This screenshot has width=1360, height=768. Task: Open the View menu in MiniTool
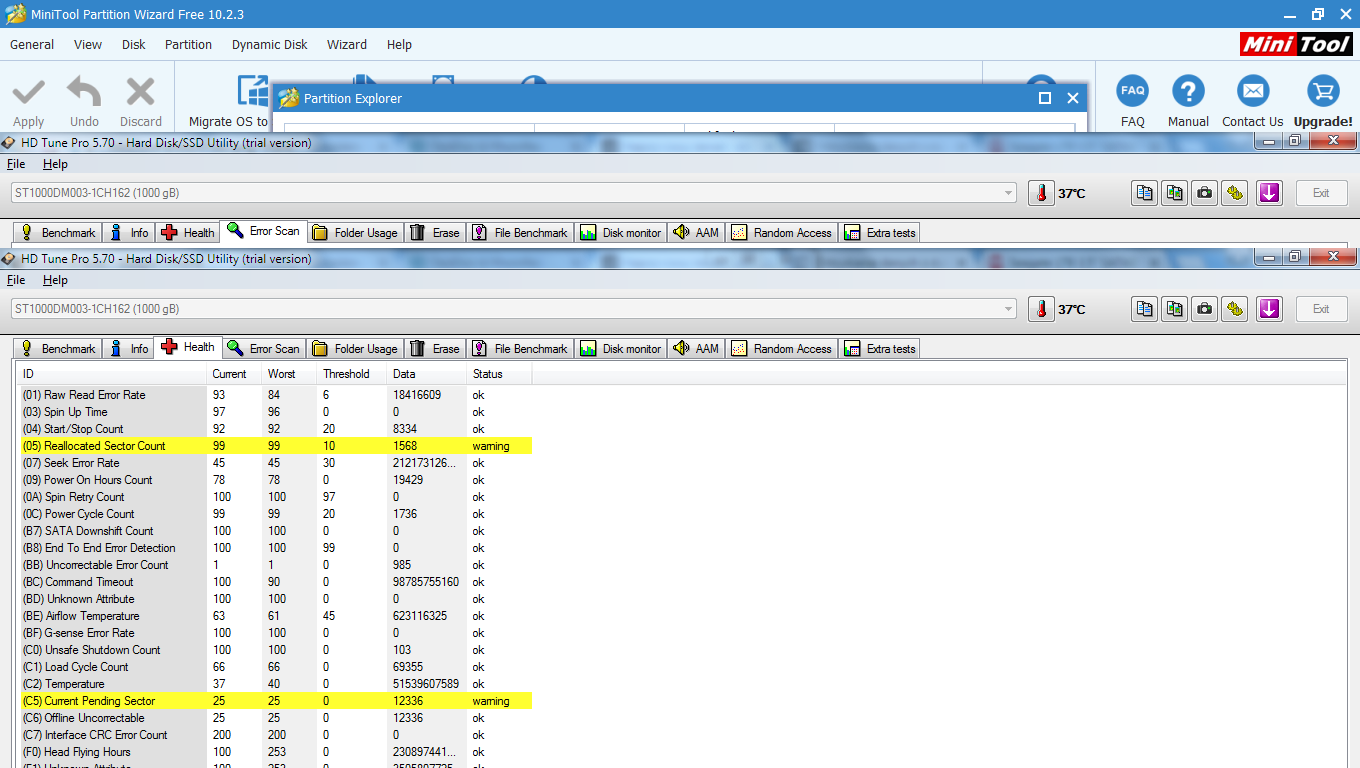point(88,44)
